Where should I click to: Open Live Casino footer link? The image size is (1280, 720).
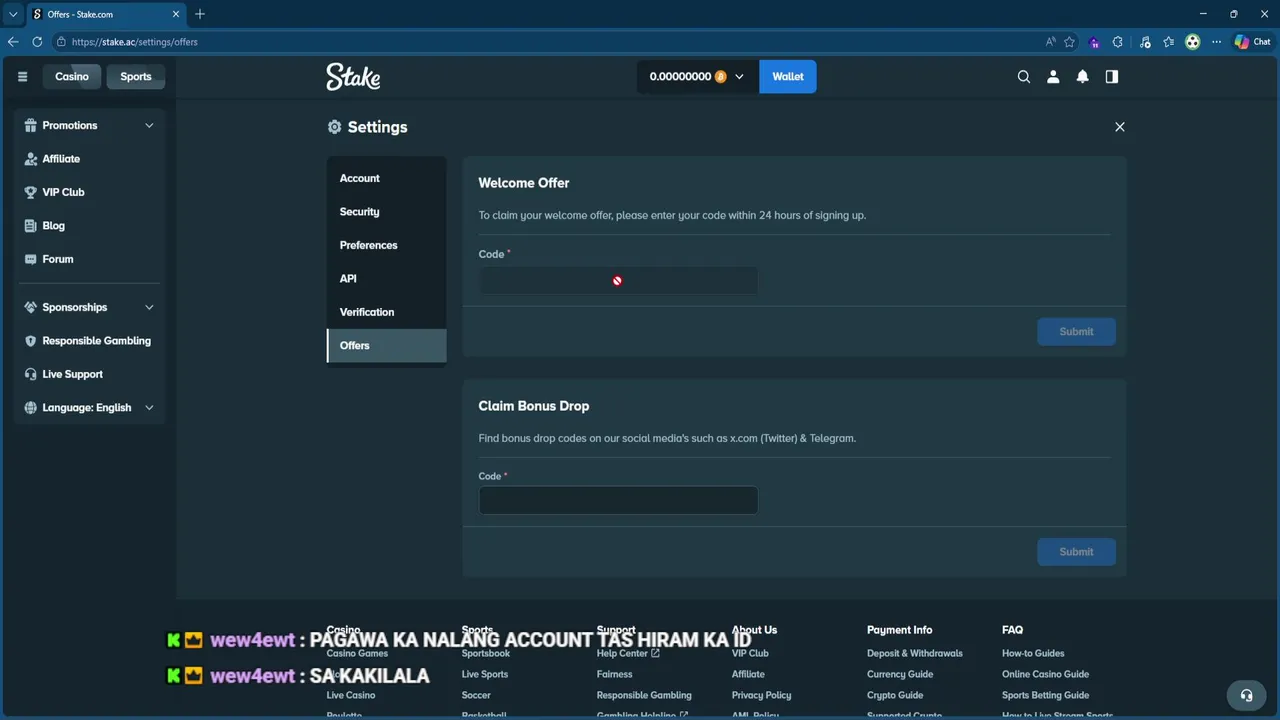coord(351,695)
